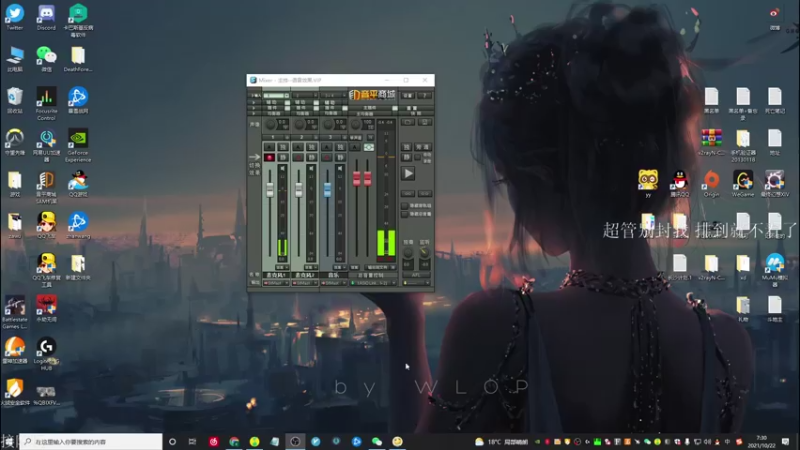The height and width of the screenshot is (450, 800).
Task: Adjust the red master left fader
Action: click(357, 179)
